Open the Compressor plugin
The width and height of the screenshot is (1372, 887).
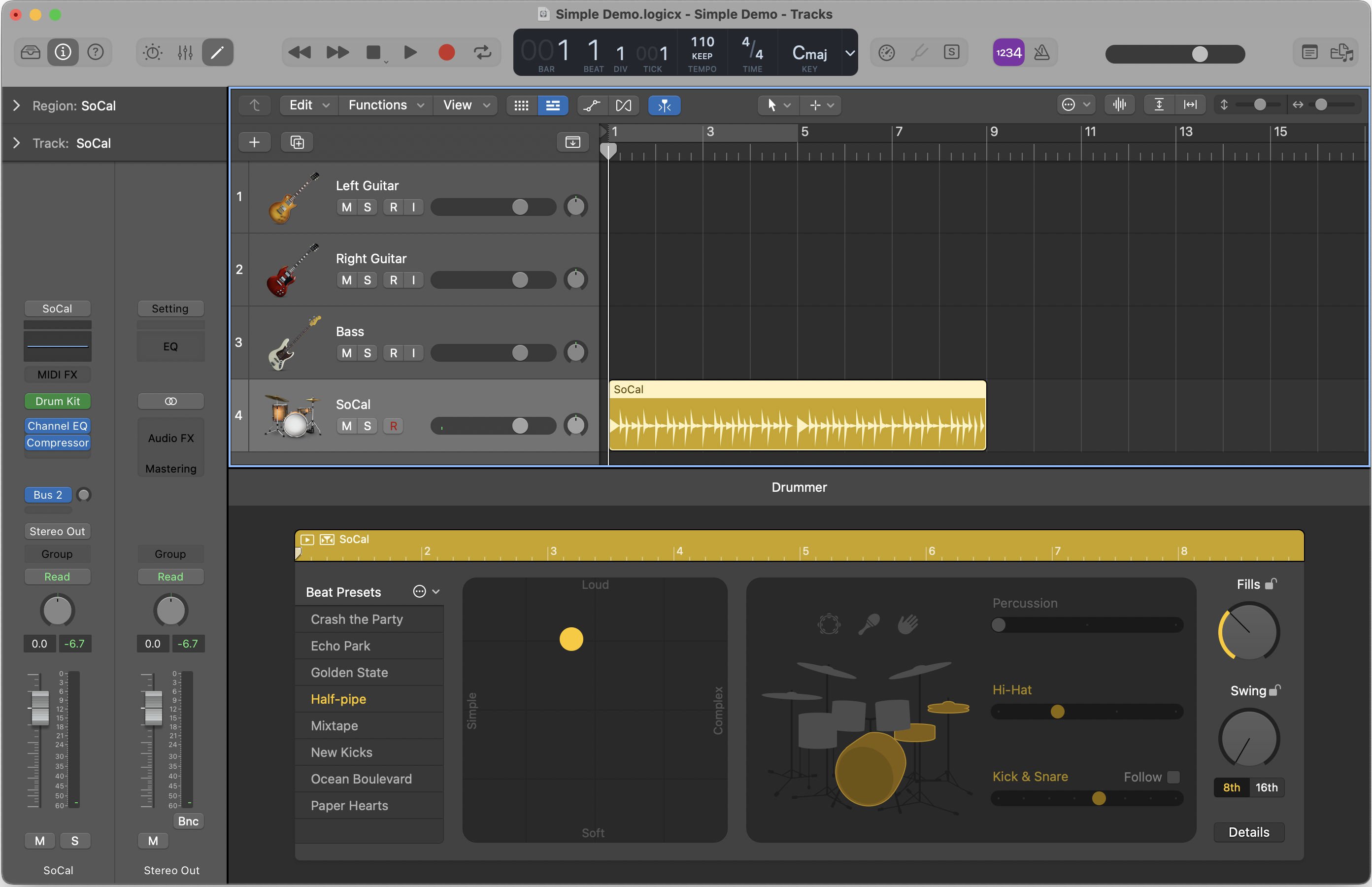[x=58, y=443]
